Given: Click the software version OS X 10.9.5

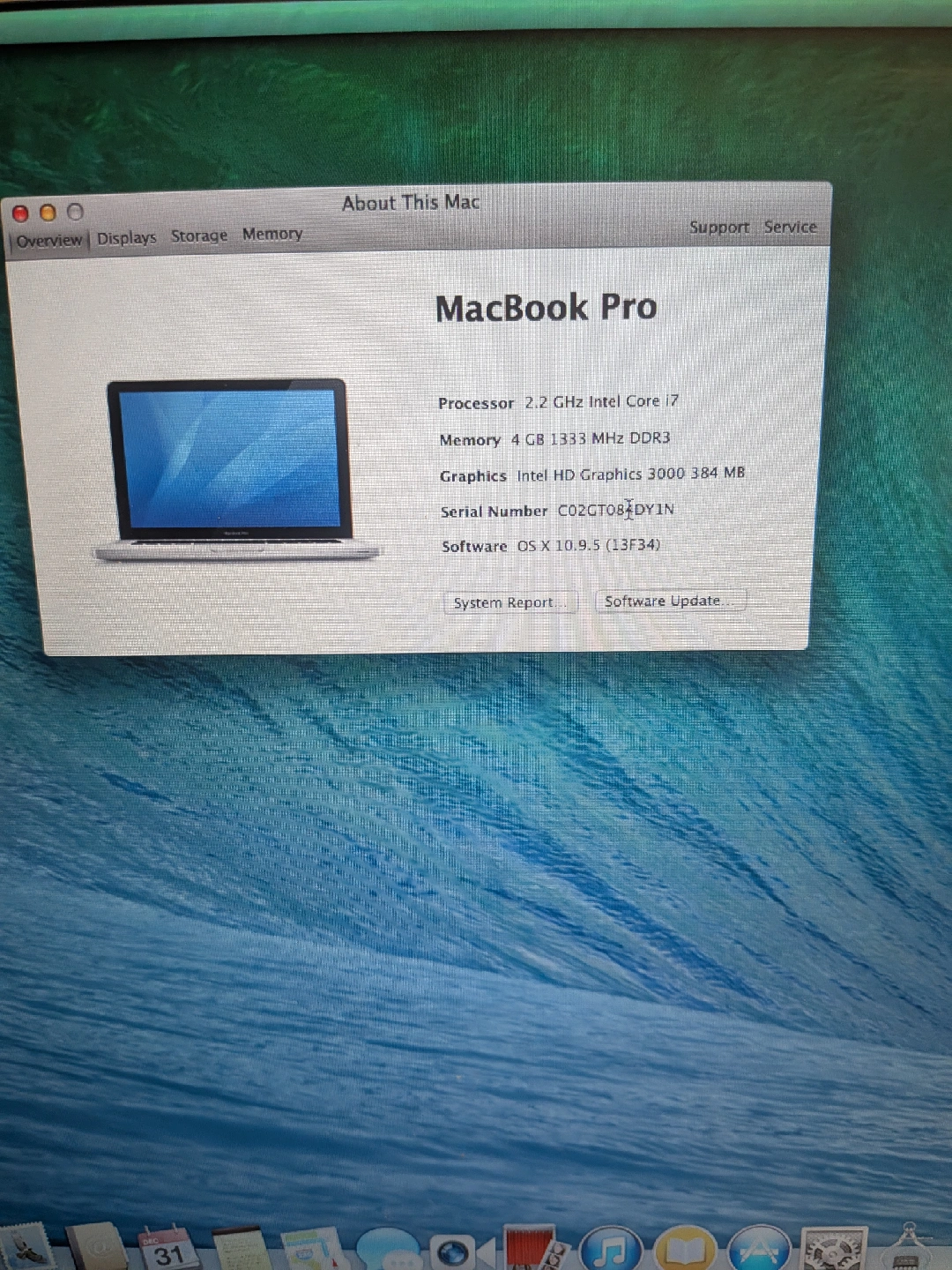Looking at the screenshot, I should click(589, 545).
